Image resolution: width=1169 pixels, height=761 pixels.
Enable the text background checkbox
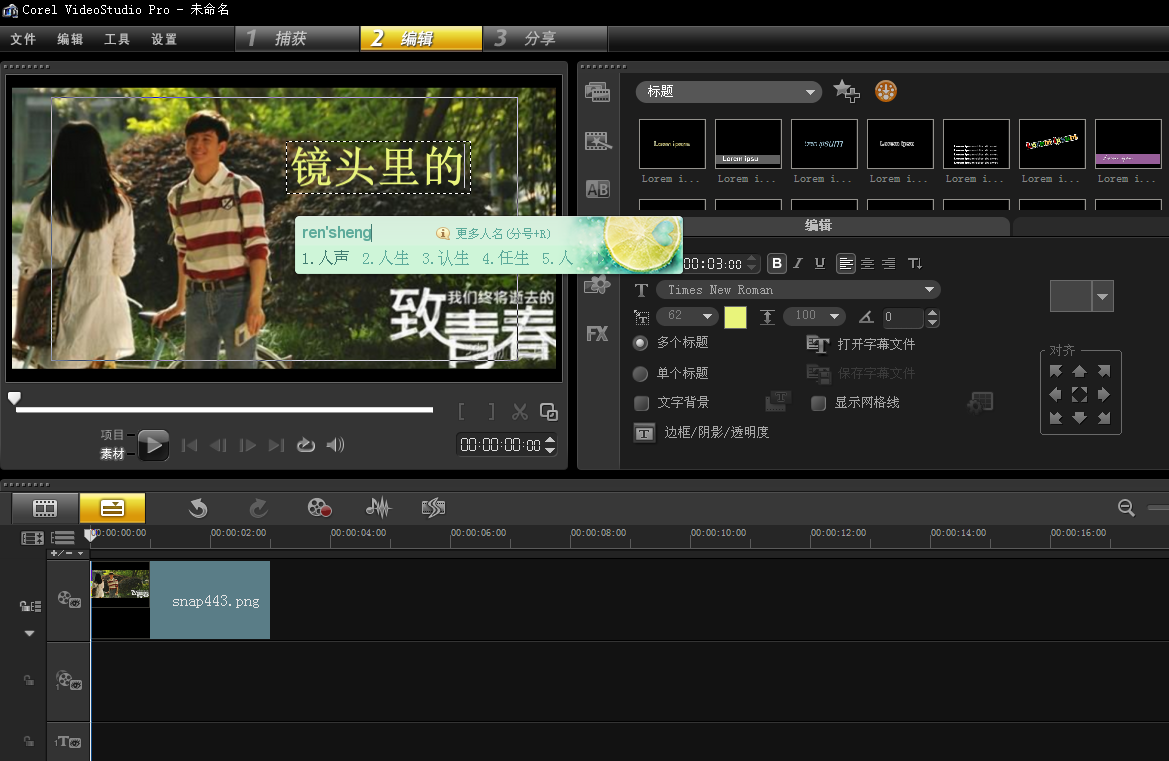(641, 403)
